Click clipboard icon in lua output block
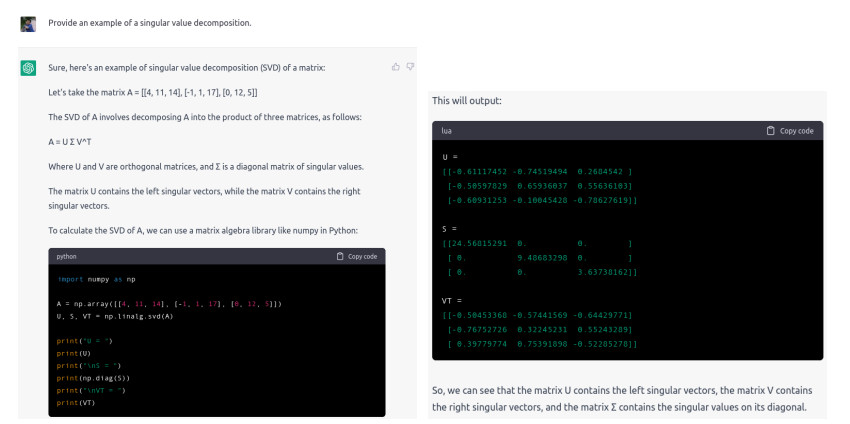The width and height of the screenshot is (850, 424). 770,130
